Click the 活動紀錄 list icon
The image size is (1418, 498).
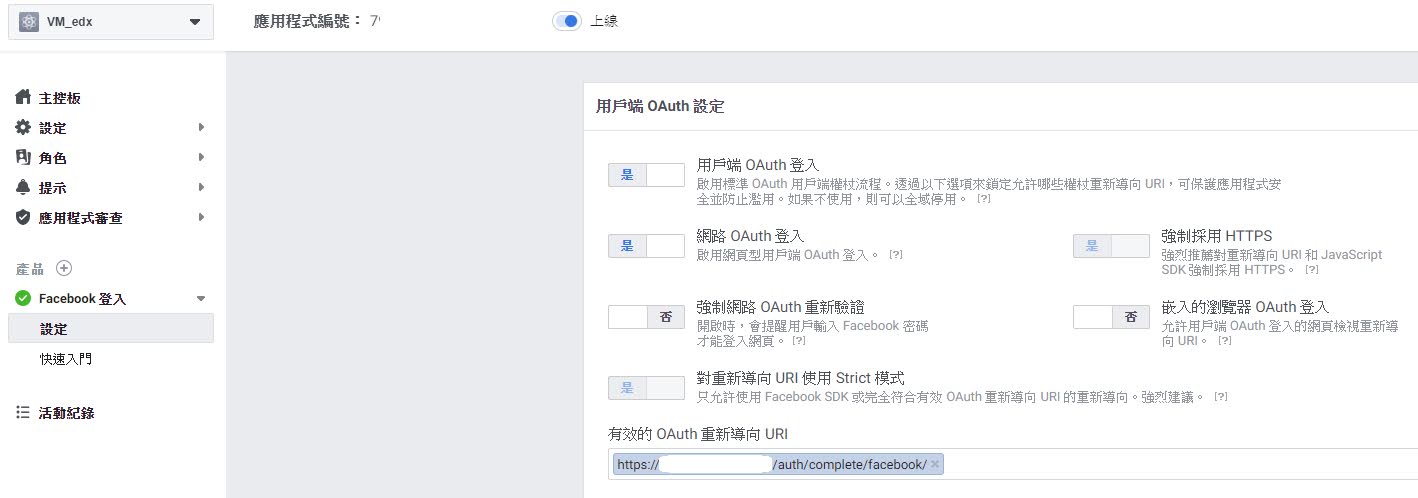click(23, 412)
